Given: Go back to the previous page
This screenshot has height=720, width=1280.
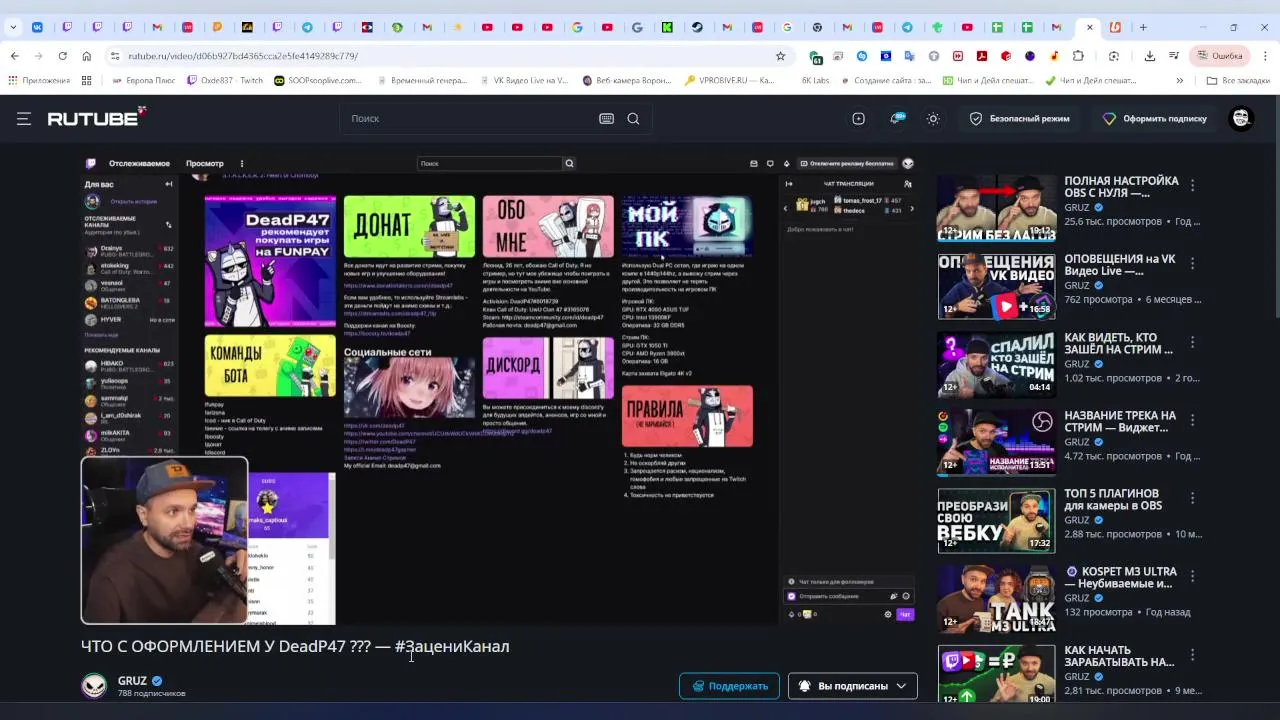Looking at the screenshot, I should (15, 56).
